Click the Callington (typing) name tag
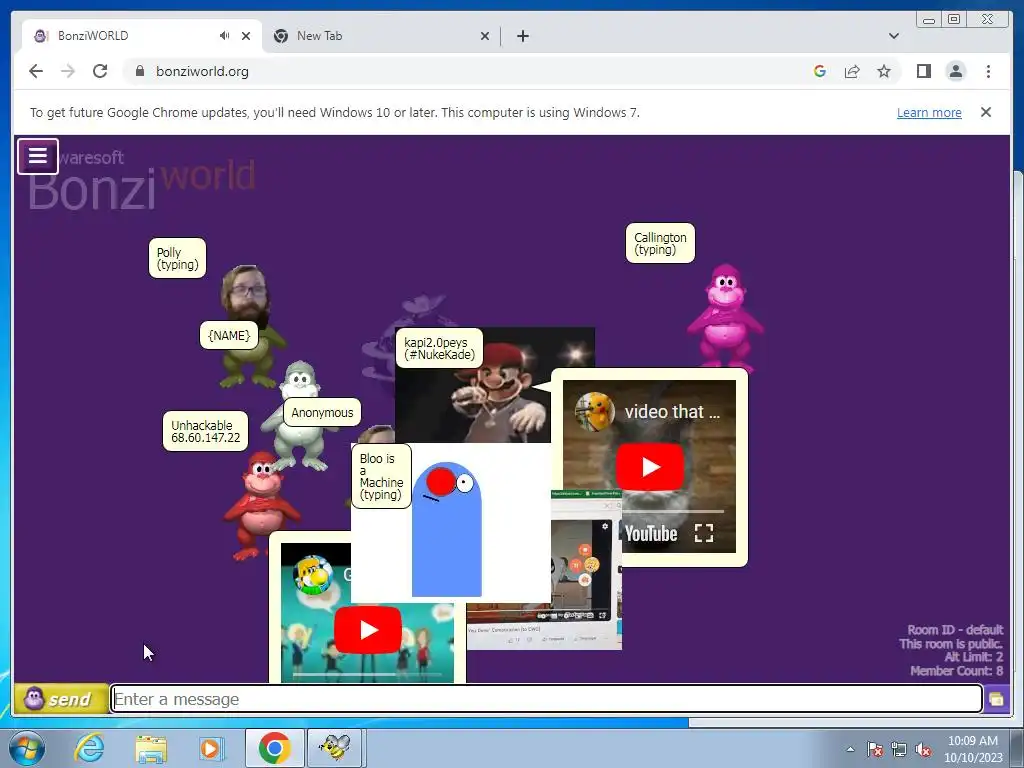The width and height of the screenshot is (1024, 768). (x=660, y=244)
